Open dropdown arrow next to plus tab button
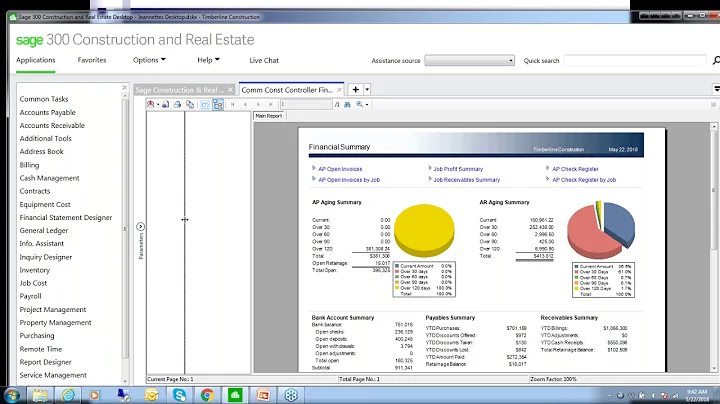The width and height of the screenshot is (720, 404). pyautogui.click(x=367, y=90)
